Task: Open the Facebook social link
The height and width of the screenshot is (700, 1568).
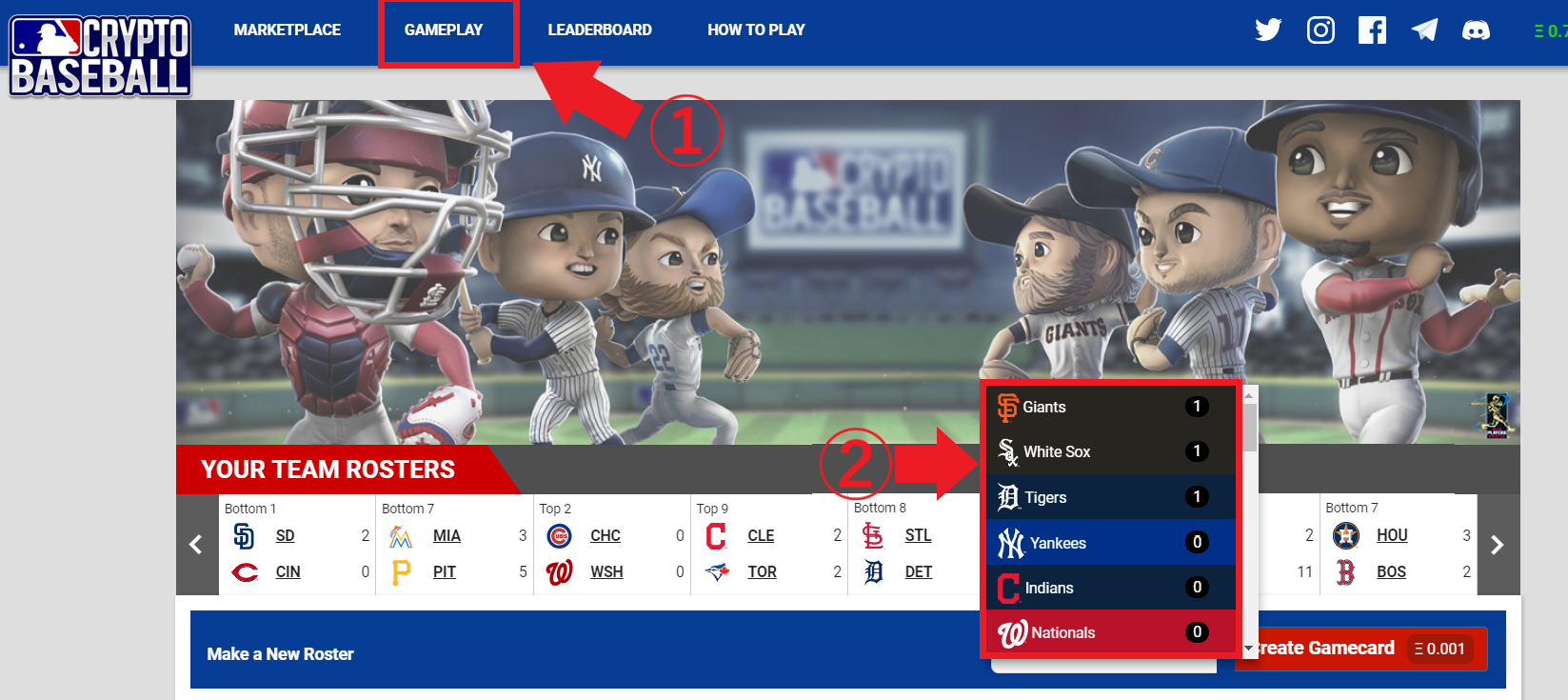Action: click(x=1372, y=30)
